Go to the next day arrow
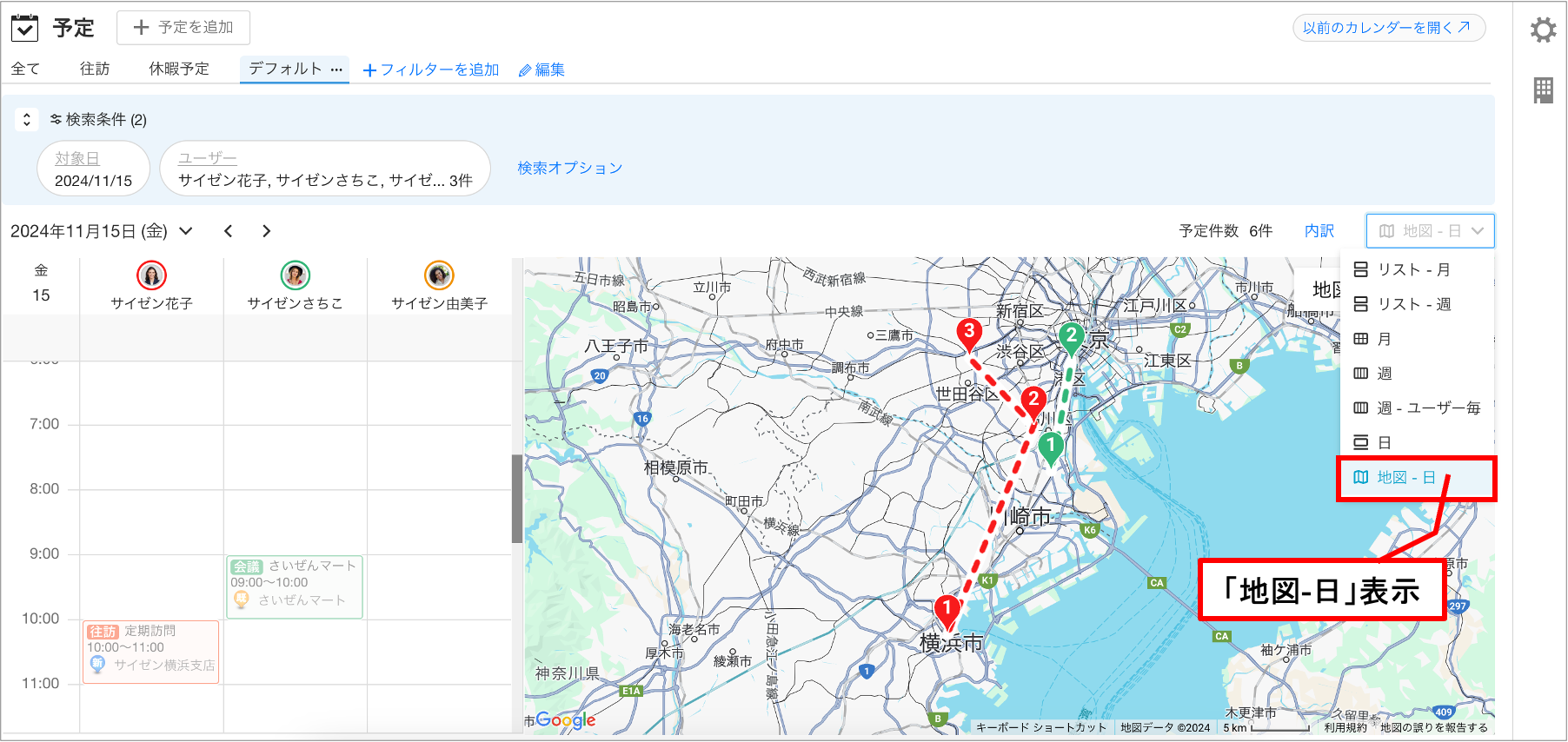Screen dimensions: 1568x742 [267, 231]
